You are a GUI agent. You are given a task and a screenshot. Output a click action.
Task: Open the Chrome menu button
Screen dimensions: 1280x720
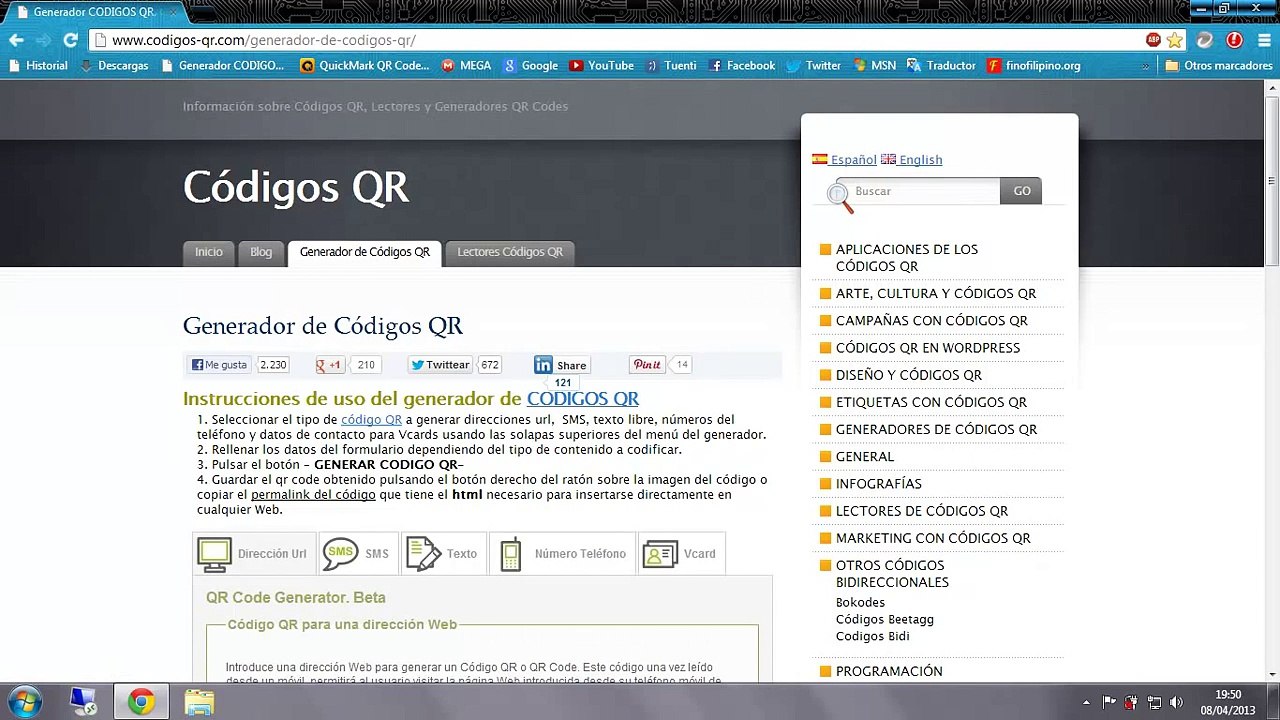pos(1264,40)
